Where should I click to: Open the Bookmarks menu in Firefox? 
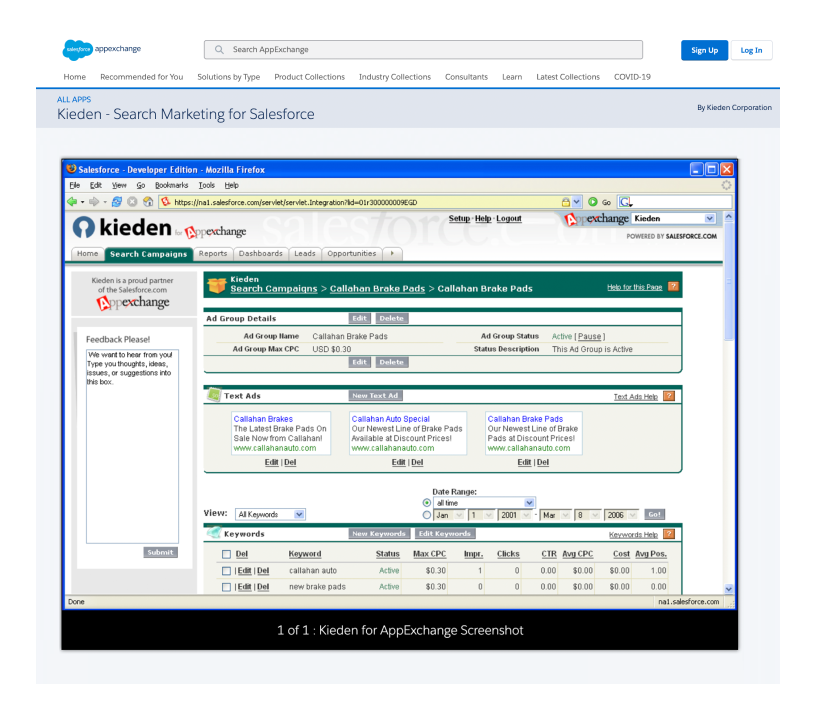[x=172, y=185]
